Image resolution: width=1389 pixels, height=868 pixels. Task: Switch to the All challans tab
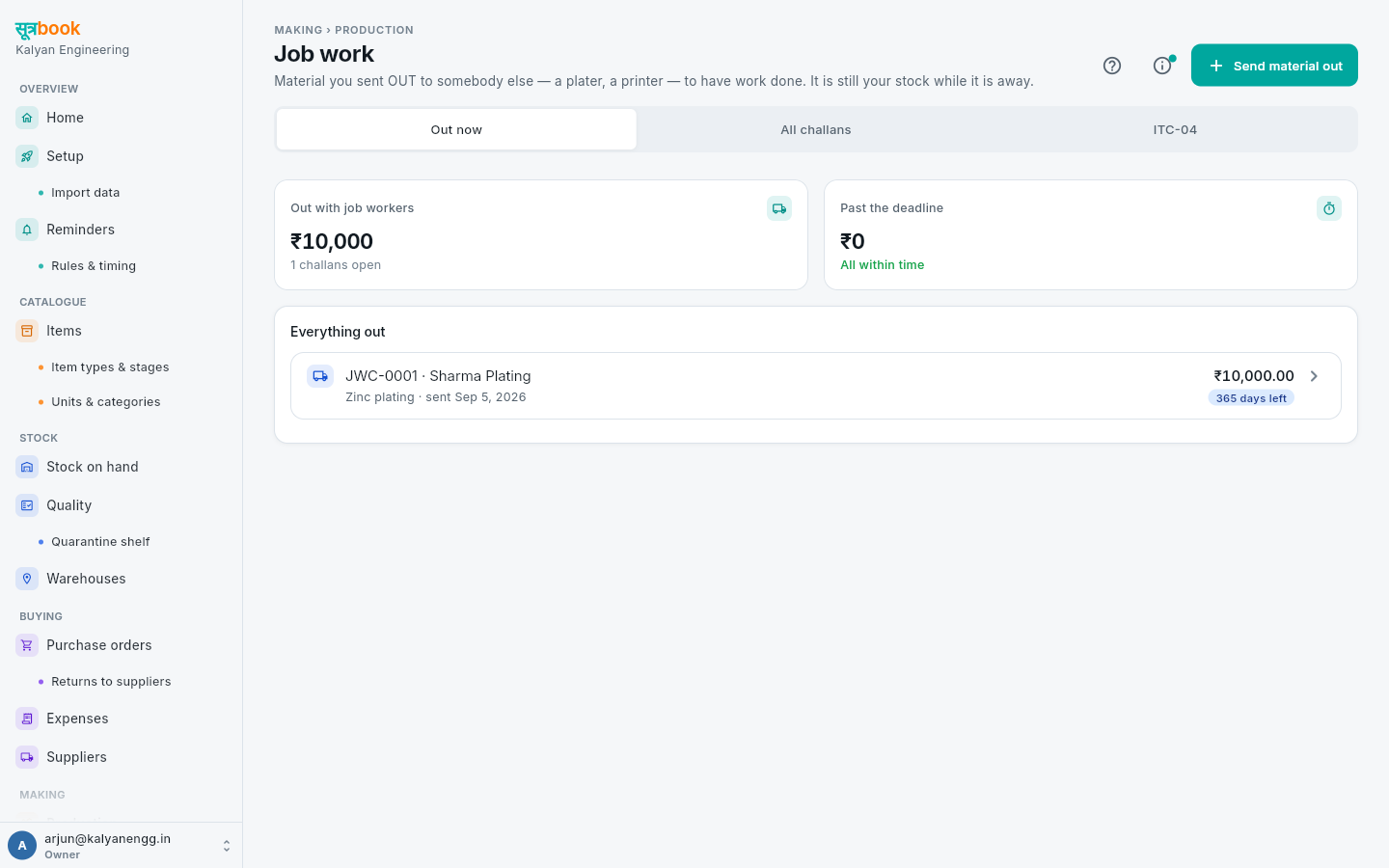pyautogui.click(x=816, y=129)
